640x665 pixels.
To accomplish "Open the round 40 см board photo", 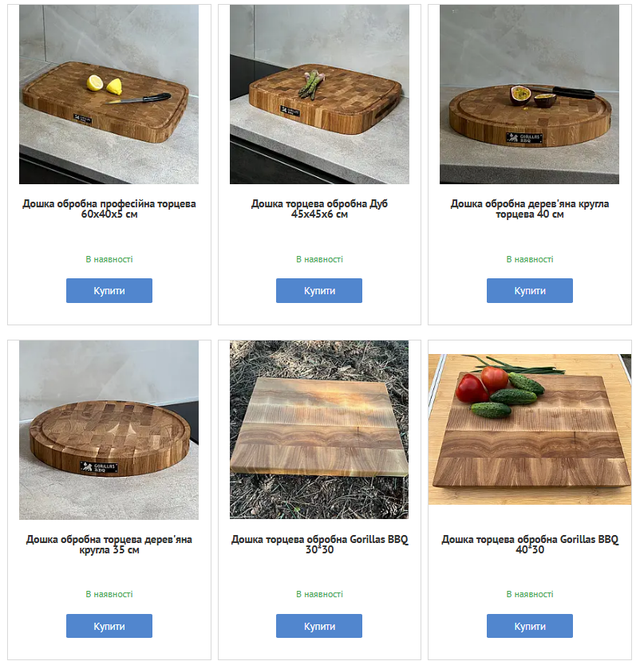I will click(529, 94).
